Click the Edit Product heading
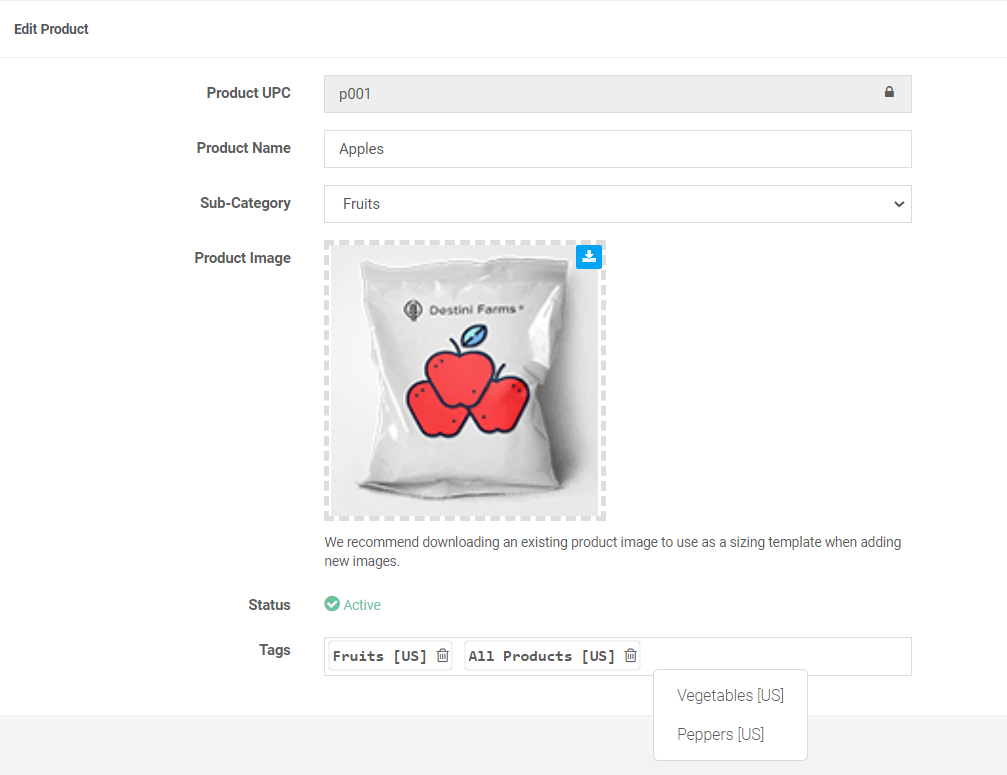 (51, 29)
